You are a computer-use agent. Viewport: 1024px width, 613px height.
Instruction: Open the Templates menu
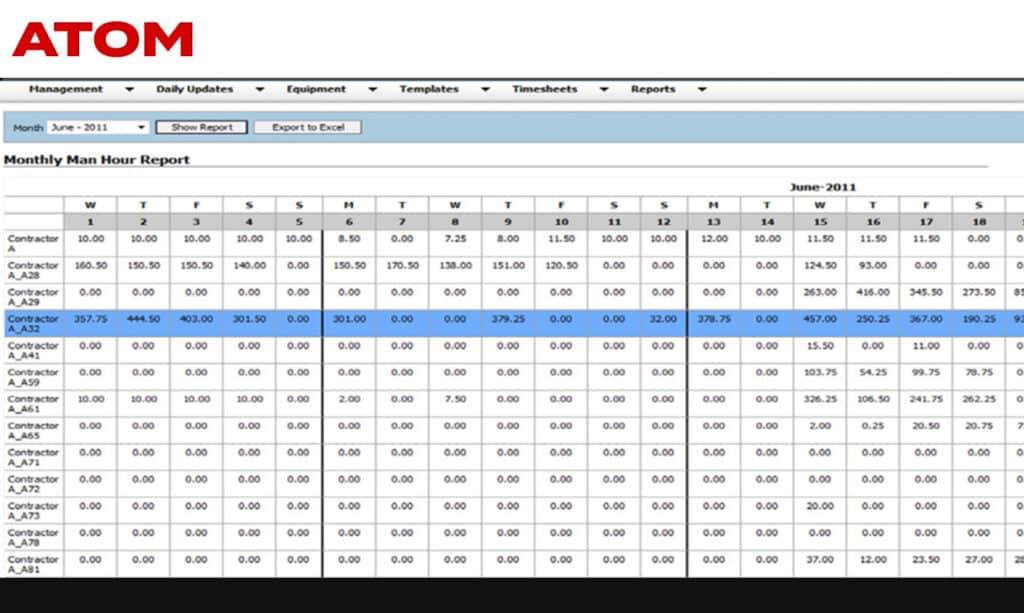pyautogui.click(x=429, y=89)
